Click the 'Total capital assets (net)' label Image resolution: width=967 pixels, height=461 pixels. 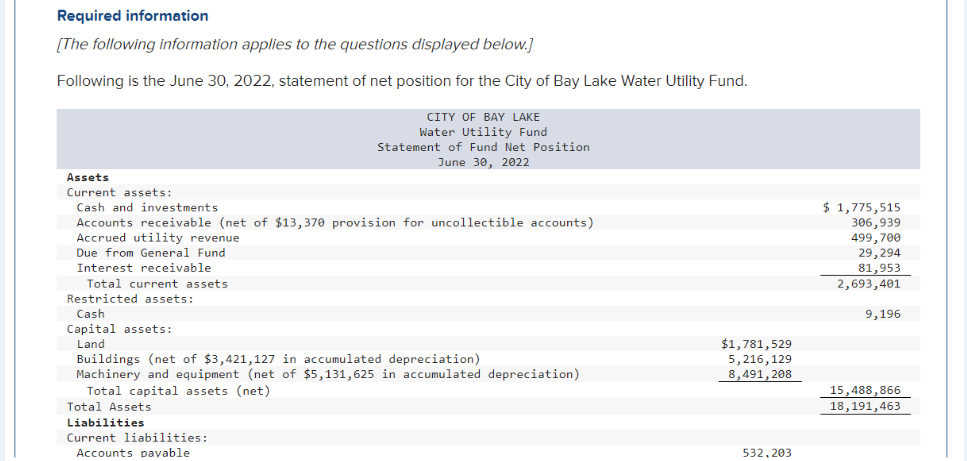tap(179, 391)
